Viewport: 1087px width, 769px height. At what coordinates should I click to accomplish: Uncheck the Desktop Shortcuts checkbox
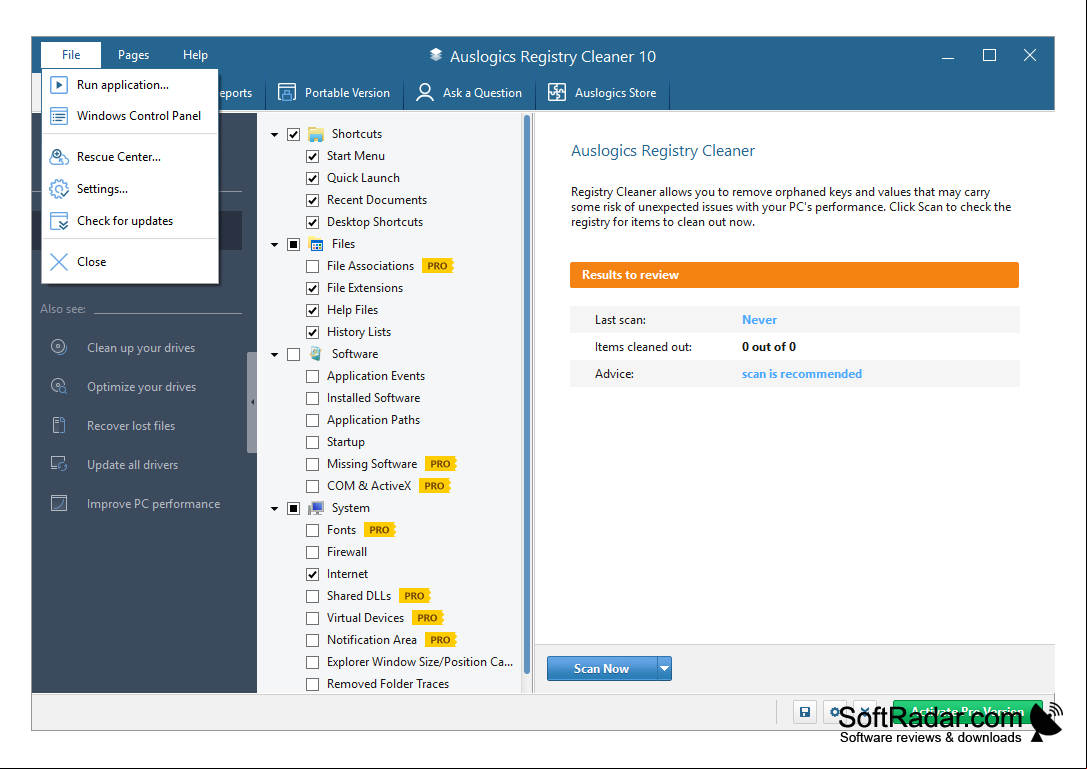(313, 222)
